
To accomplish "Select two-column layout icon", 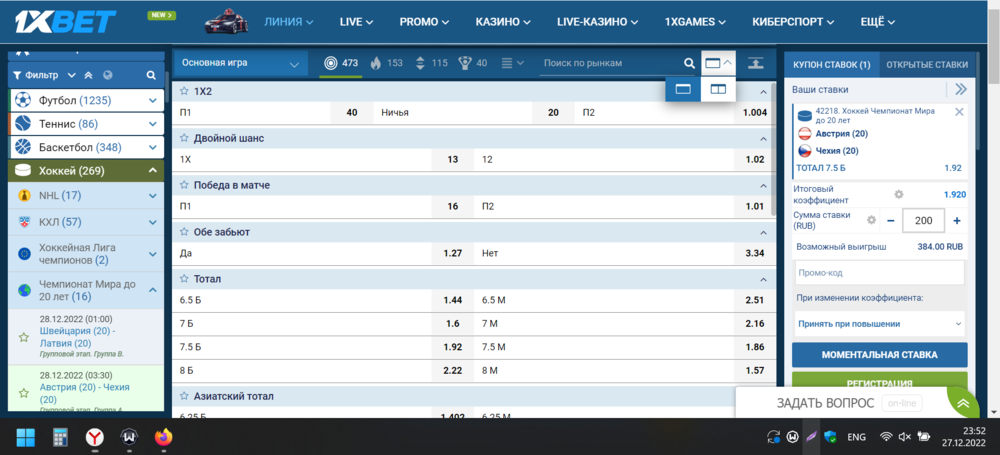I will coord(718,89).
